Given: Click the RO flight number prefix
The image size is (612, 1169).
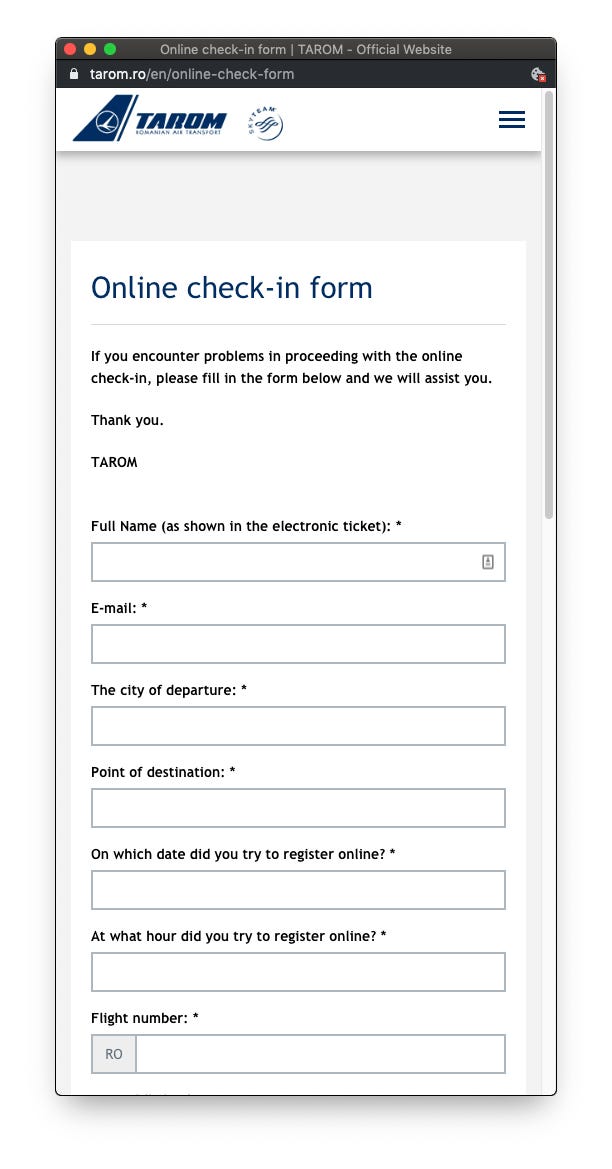Looking at the screenshot, I should pos(113,1054).
